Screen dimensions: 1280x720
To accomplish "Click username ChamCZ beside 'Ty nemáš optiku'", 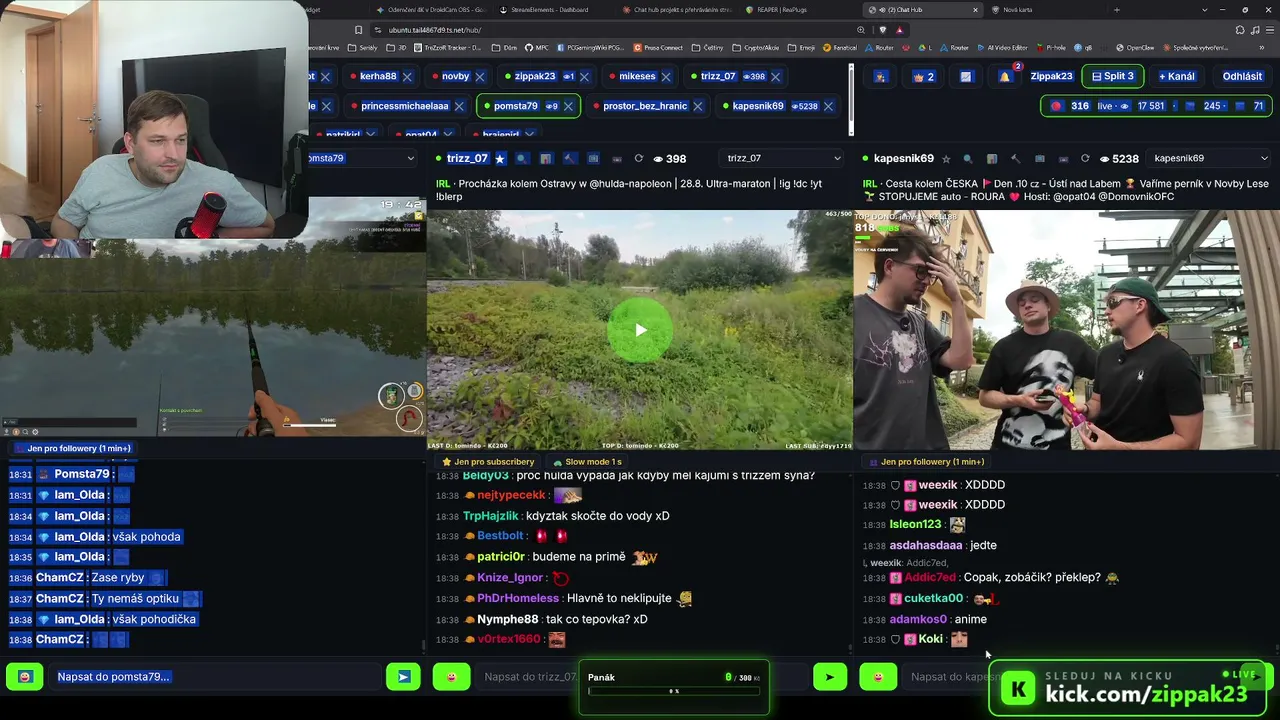I will 60,599.
